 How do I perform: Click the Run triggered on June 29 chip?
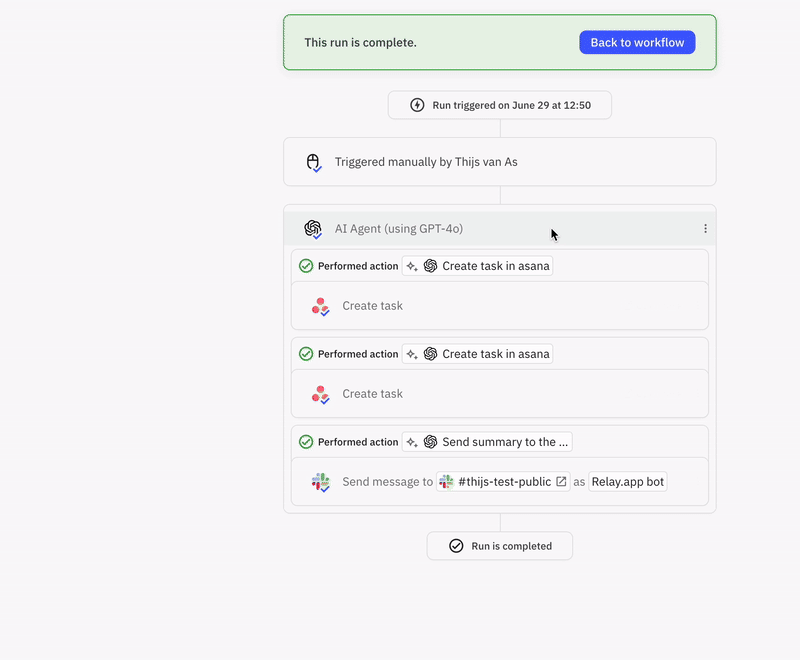(x=499, y=104)
